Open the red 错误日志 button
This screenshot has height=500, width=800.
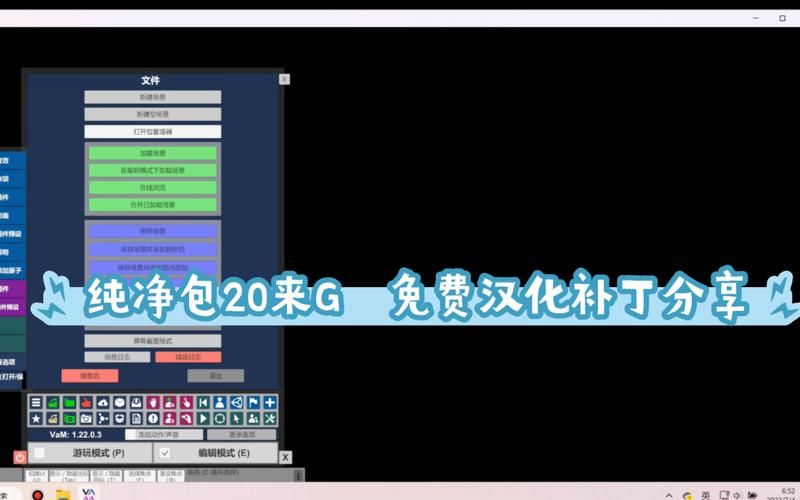pyautogui.click(x=188, y=357)
